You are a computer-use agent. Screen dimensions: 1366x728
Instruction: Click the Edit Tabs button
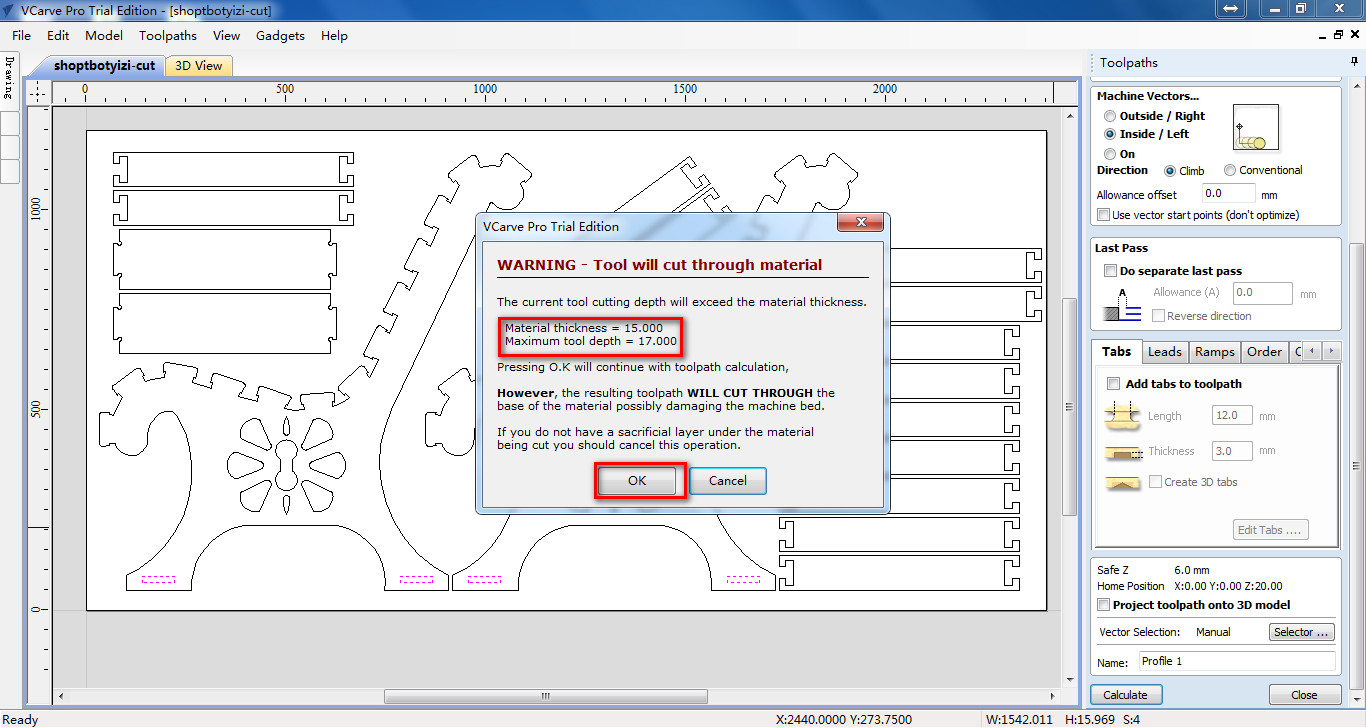click(1270, 530)
